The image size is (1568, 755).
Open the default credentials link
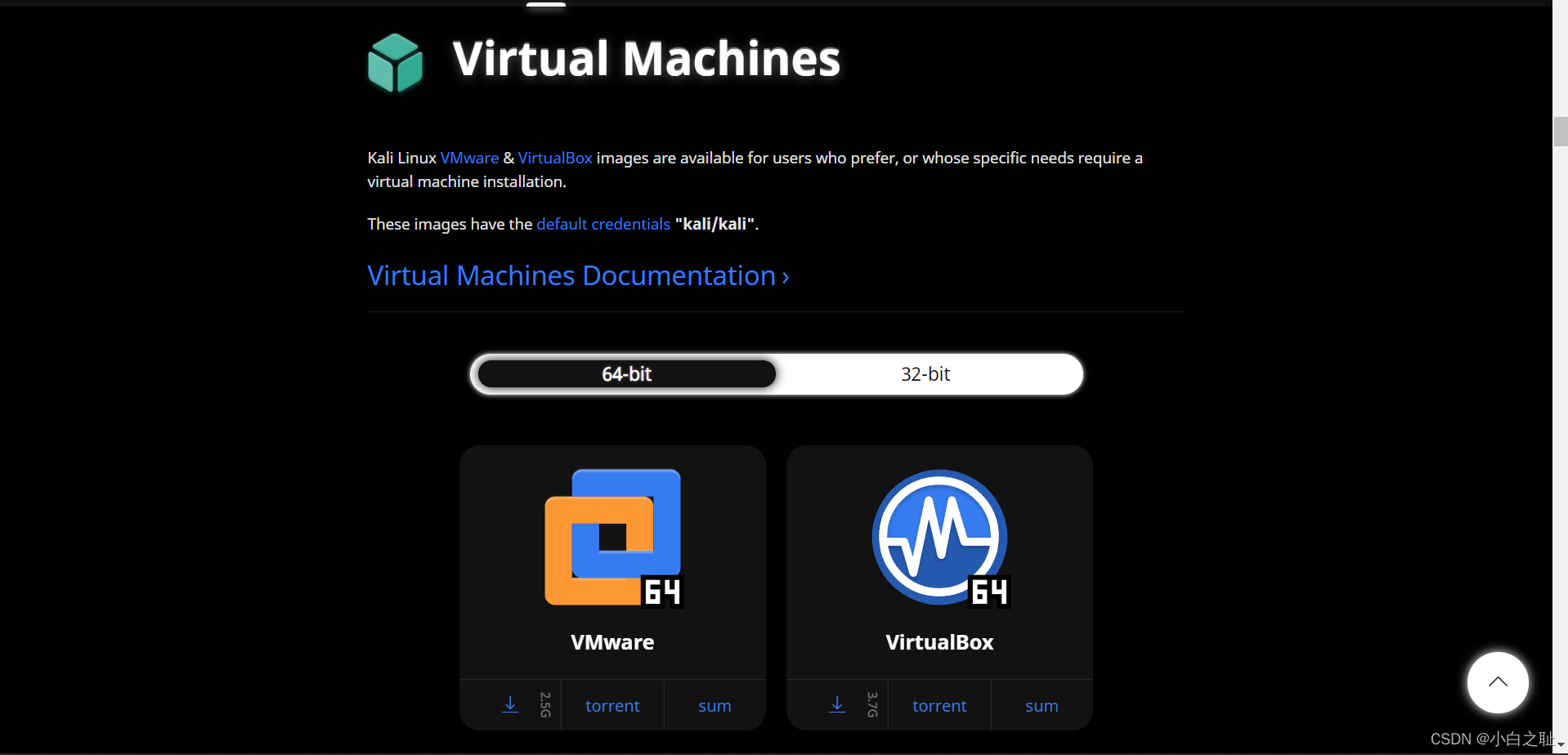point(603,224)
